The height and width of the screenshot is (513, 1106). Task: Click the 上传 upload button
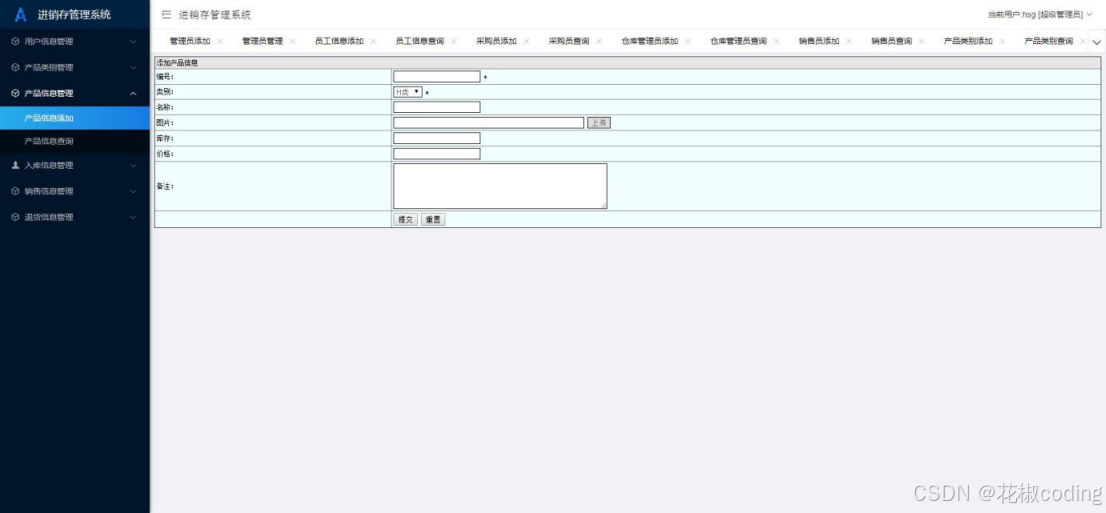tap(599, 123)
